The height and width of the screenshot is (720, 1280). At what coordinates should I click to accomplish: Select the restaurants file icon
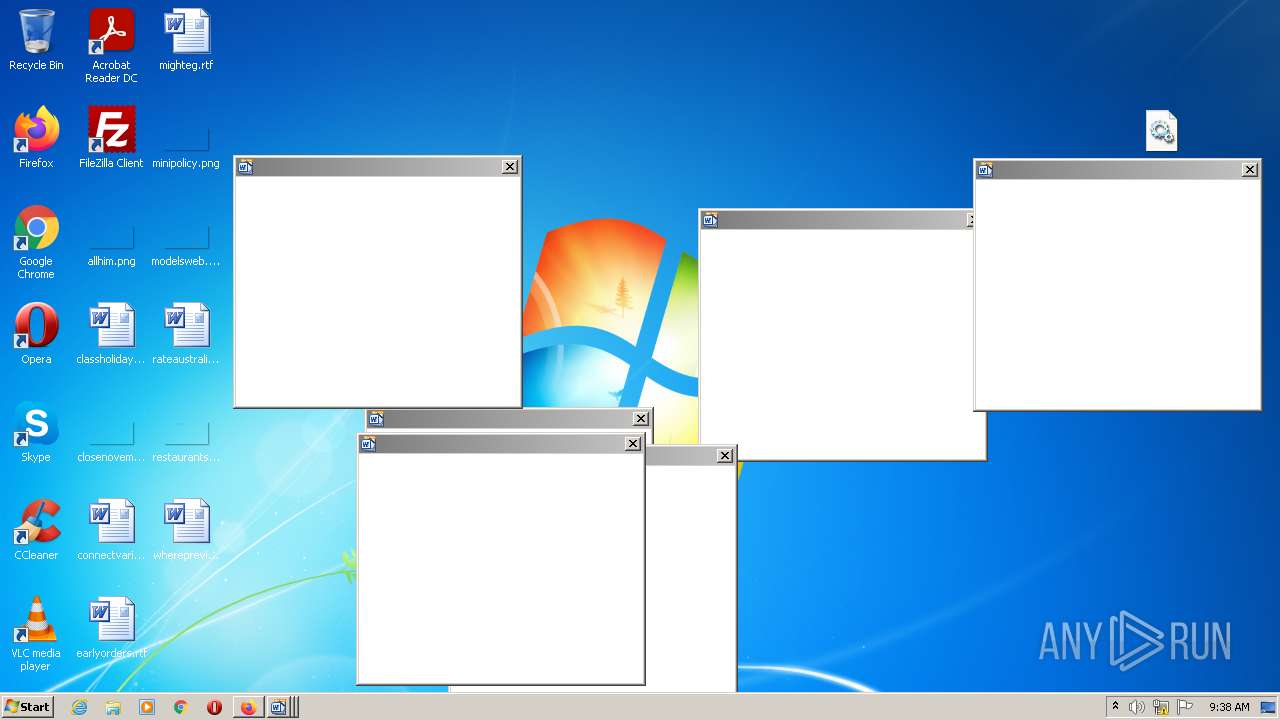[x=186, y=432]
